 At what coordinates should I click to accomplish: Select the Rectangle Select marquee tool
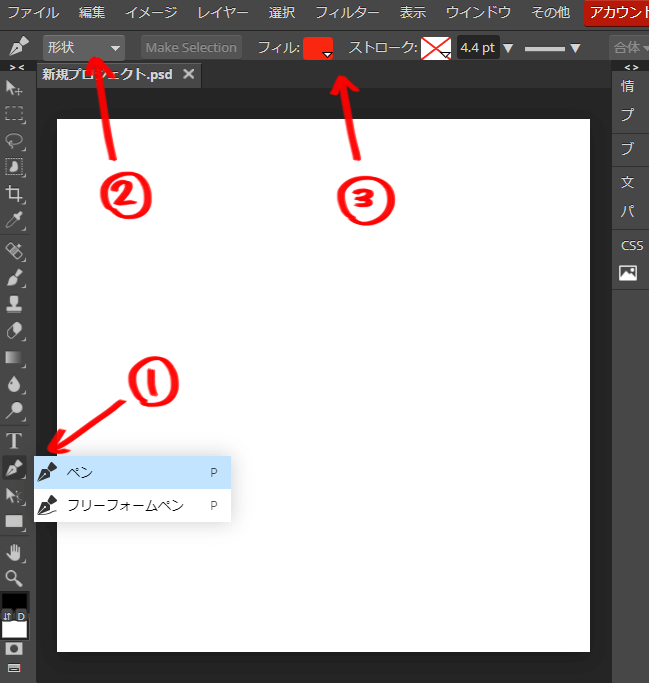pyautogui.click(x=14, y=114)
